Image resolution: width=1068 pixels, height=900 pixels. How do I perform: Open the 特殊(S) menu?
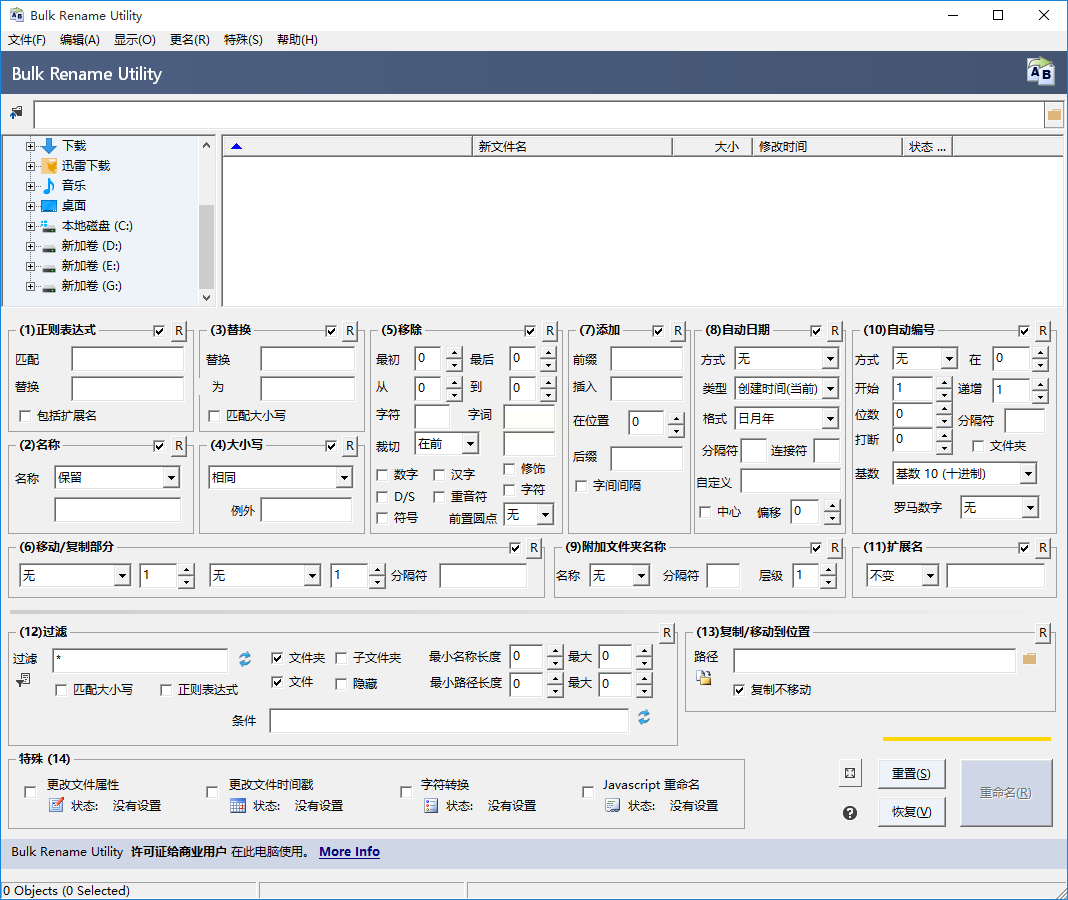[x=243, y=40]
